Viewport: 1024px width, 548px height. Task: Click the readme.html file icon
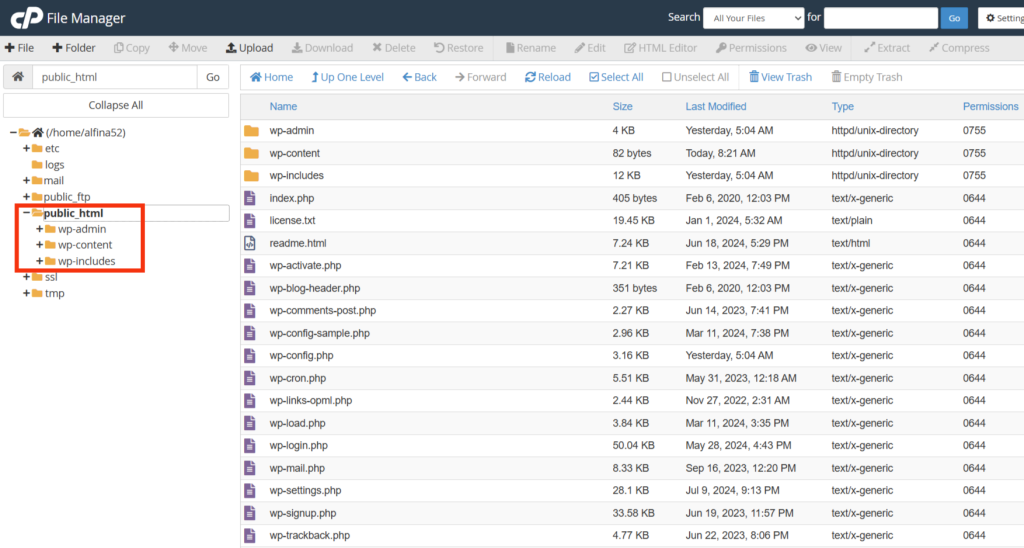click(250, 243)
